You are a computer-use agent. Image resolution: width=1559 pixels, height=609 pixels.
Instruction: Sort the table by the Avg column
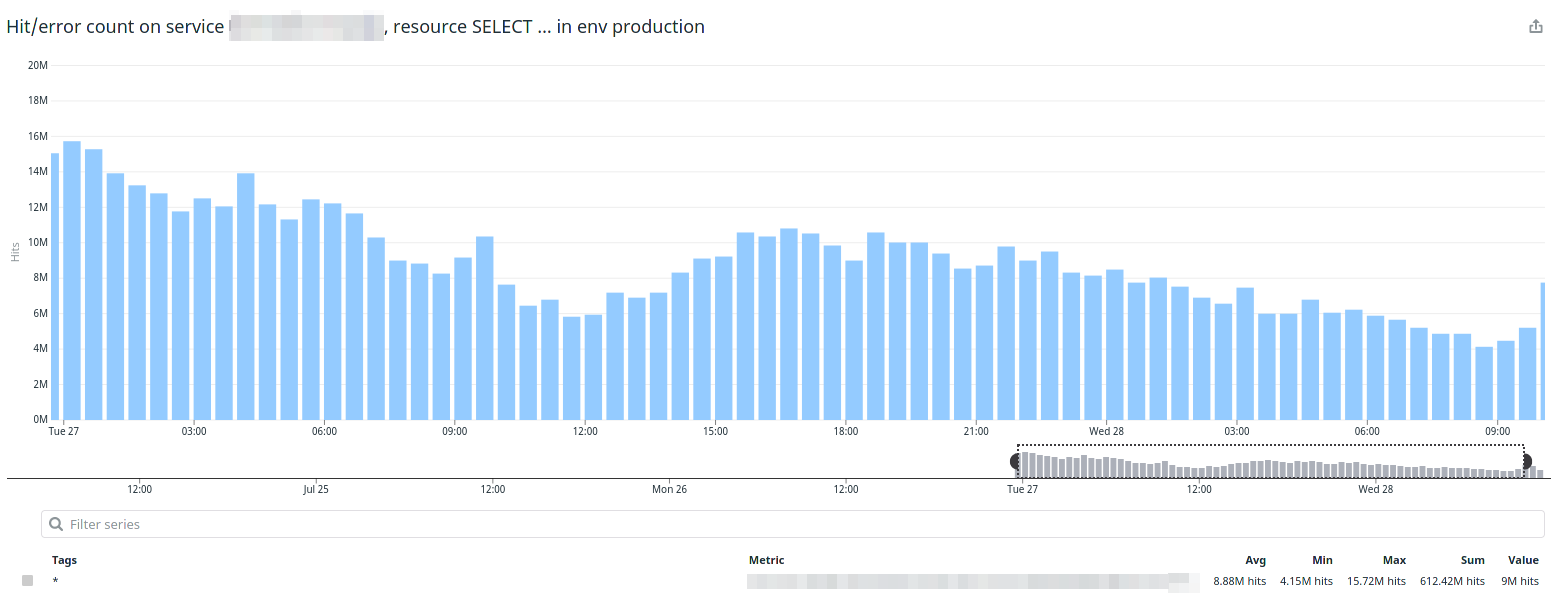[x=1255, y=560]
